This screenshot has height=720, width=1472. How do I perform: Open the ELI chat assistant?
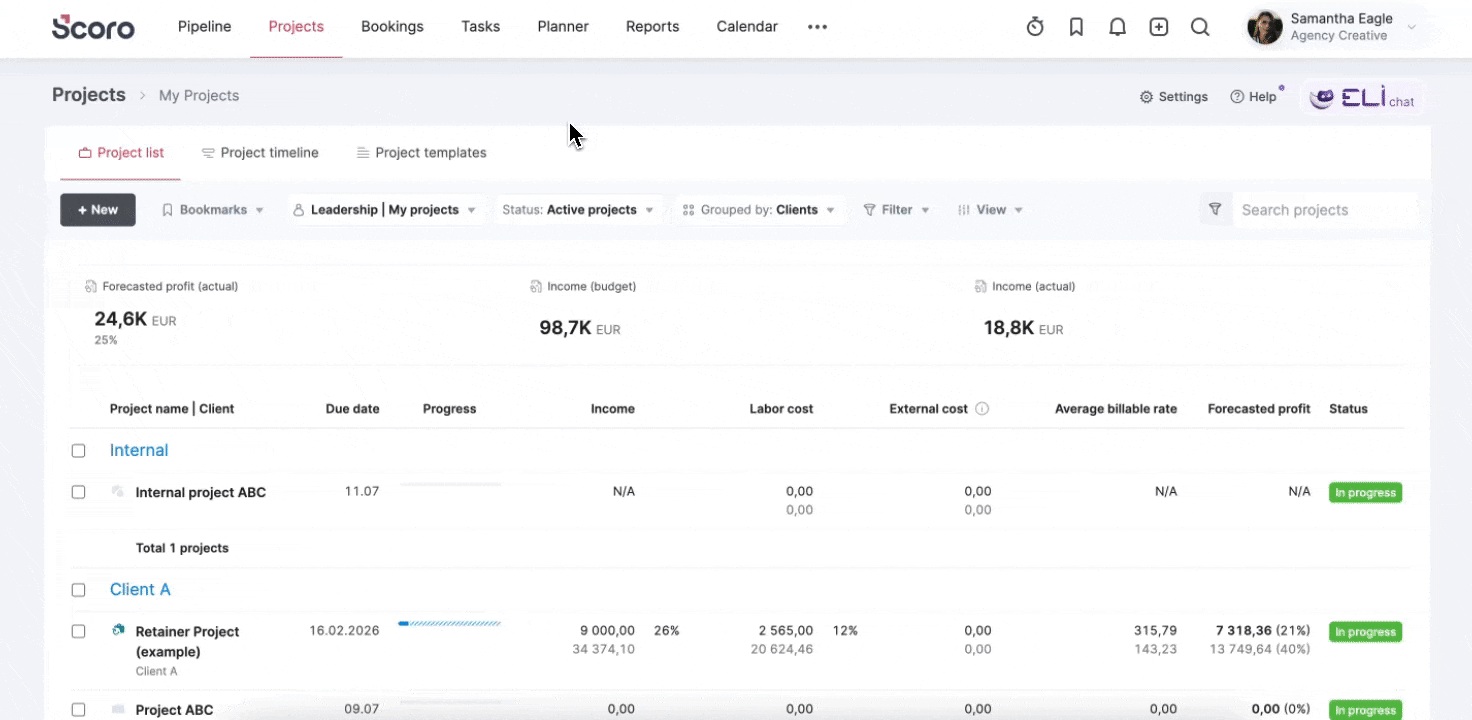pos(1362,96)
